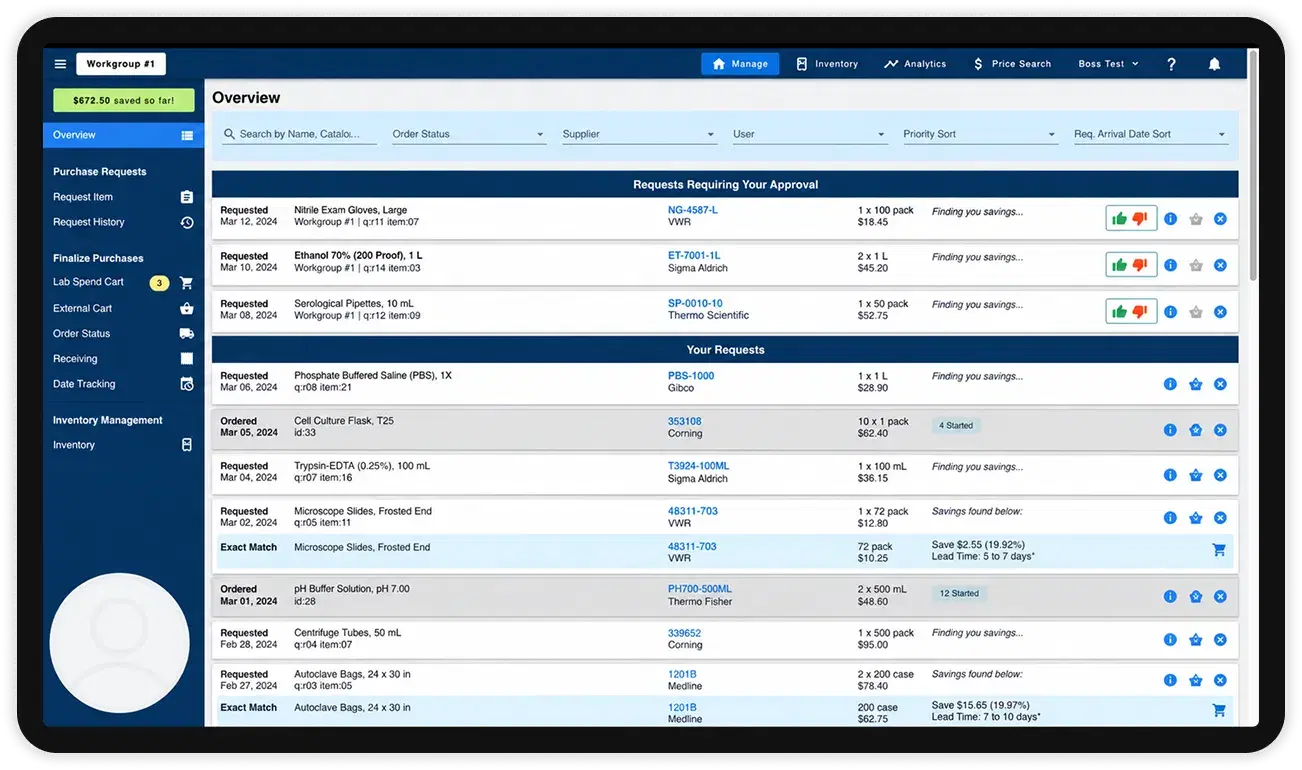Click the search by name input field
This screenshot has height=770, width=1302.
[300, 134]
